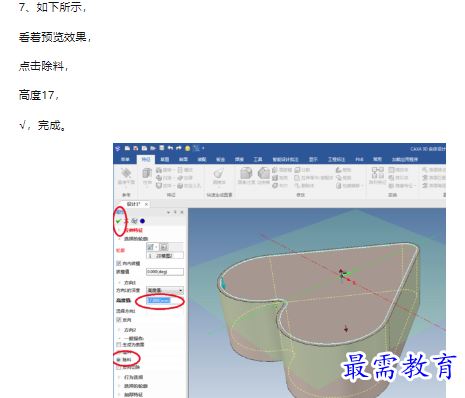Click the Undo arrow in the quick access toolbar
This screenshot has height=398, width=465.
click(170, 148)
